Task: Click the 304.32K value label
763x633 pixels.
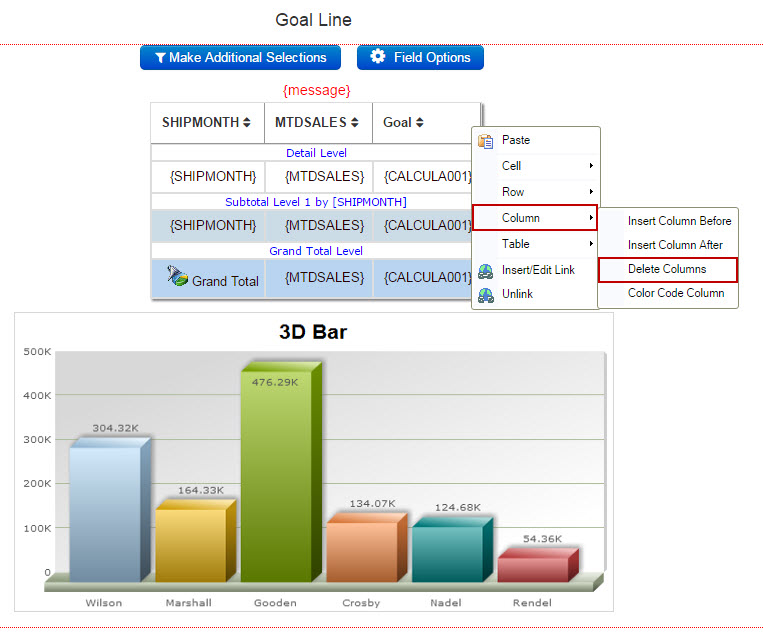Action: click(x=115, y=428)
